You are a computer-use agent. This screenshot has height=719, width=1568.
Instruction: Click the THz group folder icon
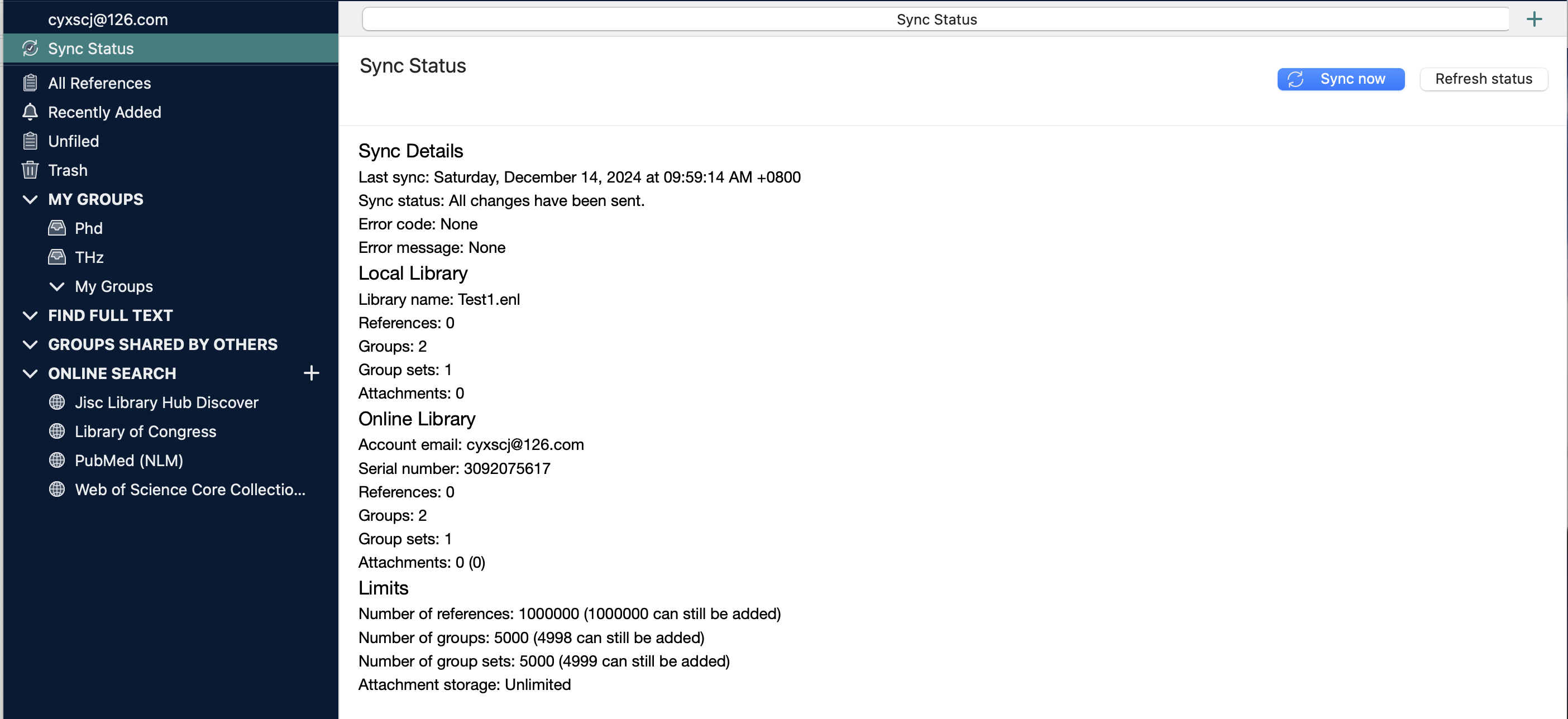(x=56, y=257)
